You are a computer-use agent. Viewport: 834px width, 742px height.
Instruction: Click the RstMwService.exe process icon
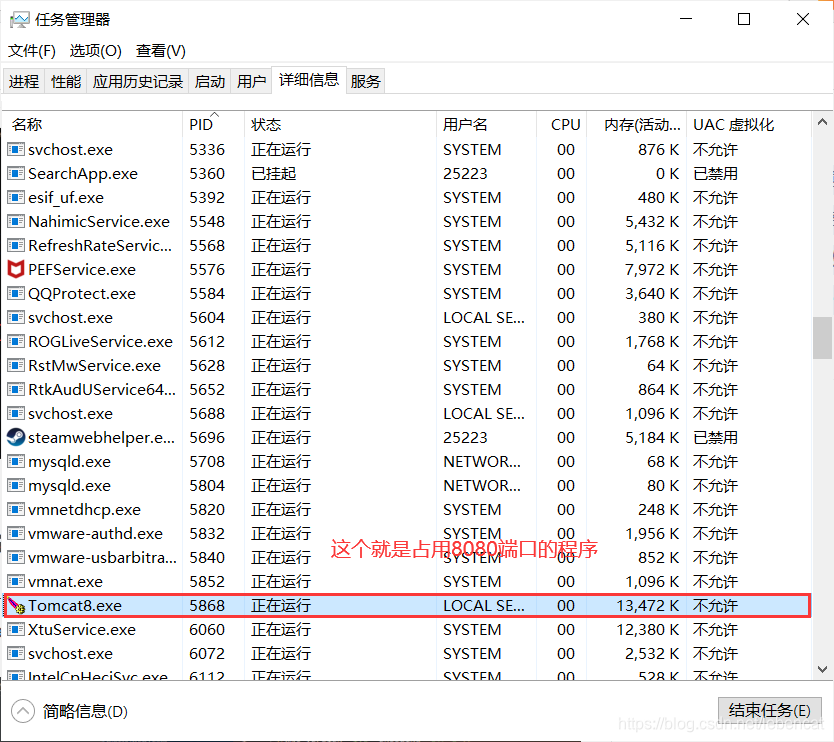[15, 365]
